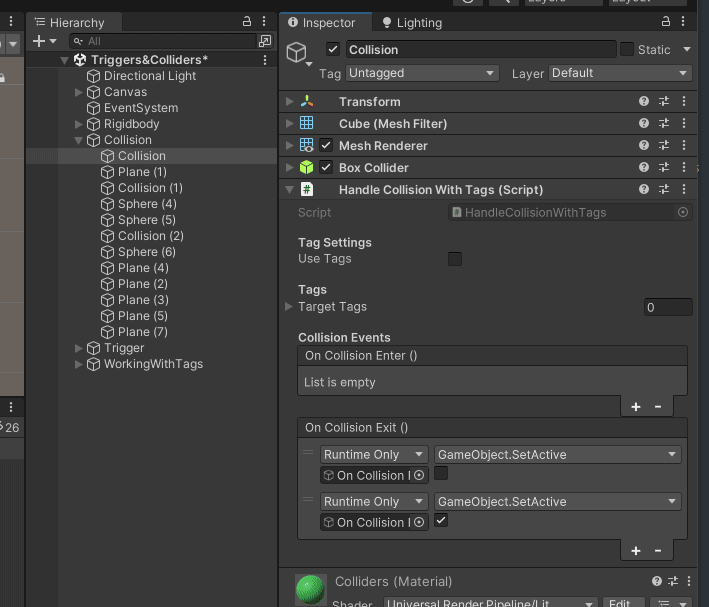Image resolution: width=709 pixels, height=607 pixels.
Task: Open presets for the Box Collider component
Action: [664, 168]
